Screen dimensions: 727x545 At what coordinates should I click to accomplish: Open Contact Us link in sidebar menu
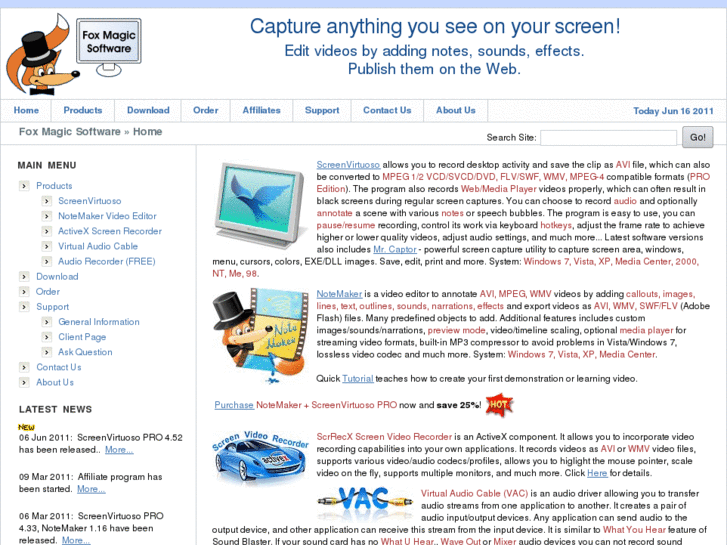[x=59, y=367]
